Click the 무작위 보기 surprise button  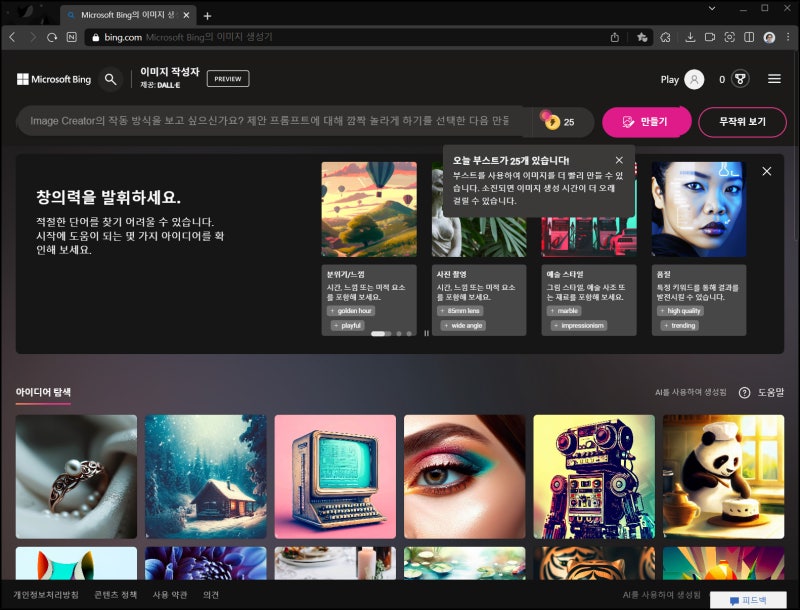(742, 121)
